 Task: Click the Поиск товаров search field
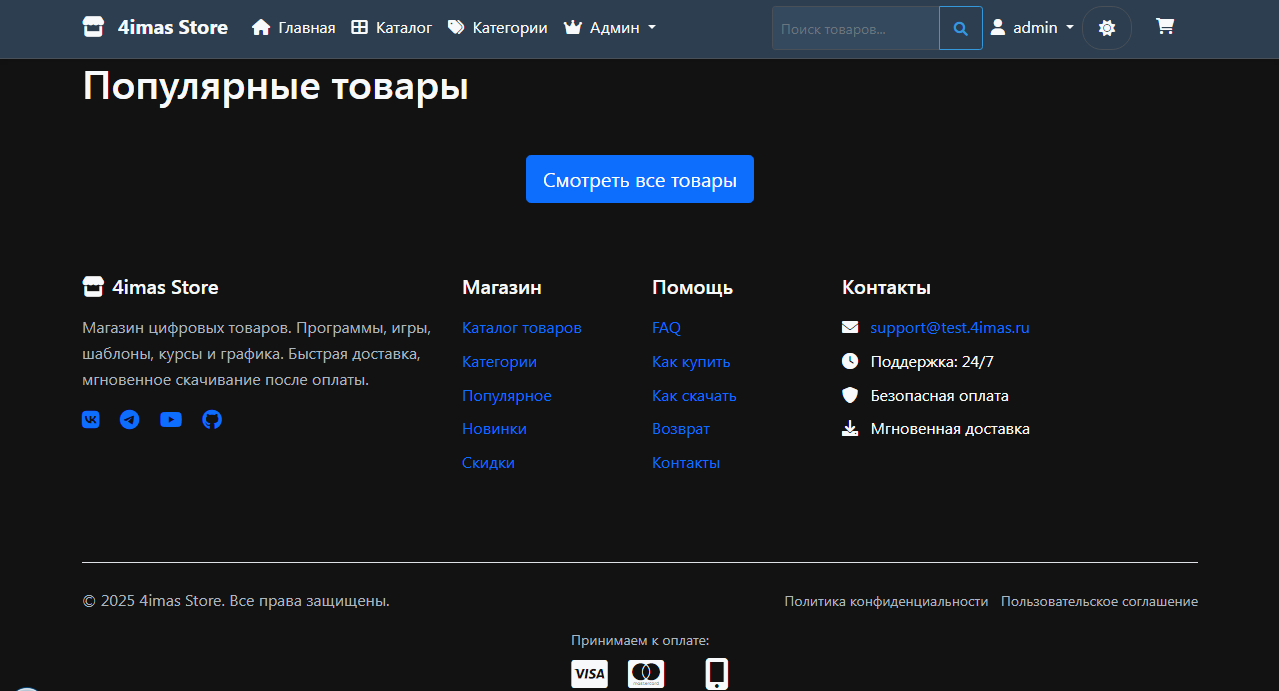pyautogui.click(x=855, y=27)
